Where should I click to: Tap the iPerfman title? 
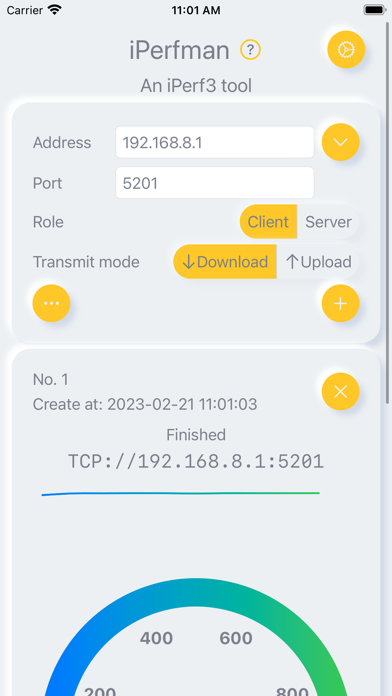pos(179,50)
